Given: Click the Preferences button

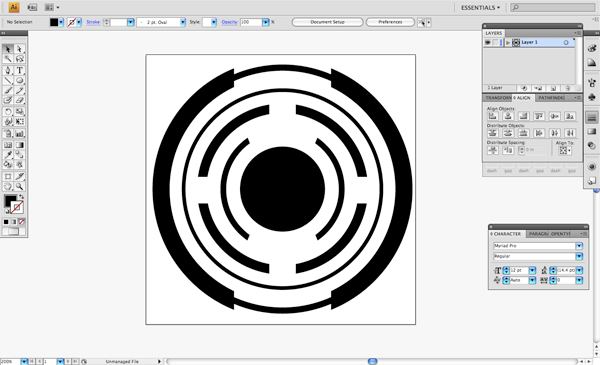Looking at the screenshot, I should point(390,22).
